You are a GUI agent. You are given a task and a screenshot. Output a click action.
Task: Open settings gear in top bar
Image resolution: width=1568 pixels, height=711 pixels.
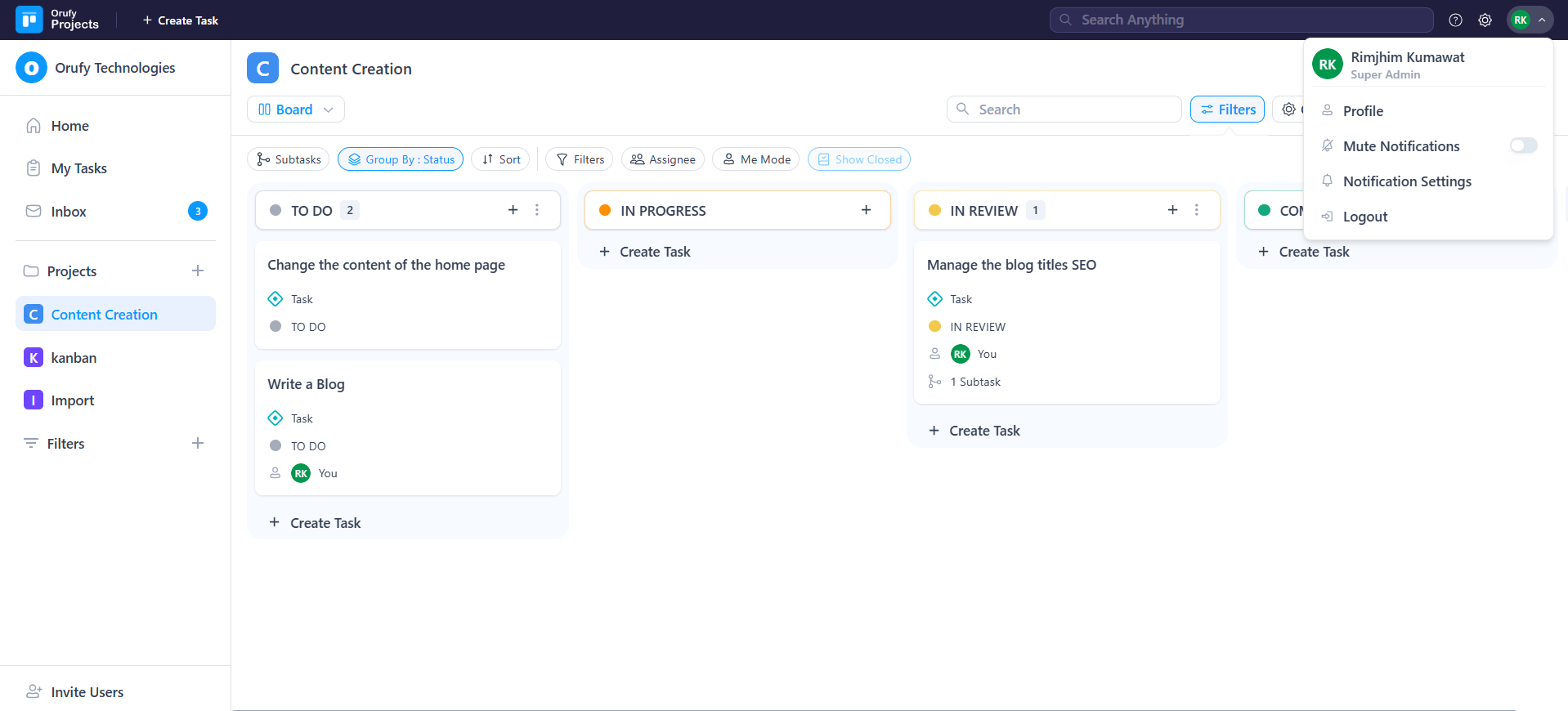click(1485, 20)
